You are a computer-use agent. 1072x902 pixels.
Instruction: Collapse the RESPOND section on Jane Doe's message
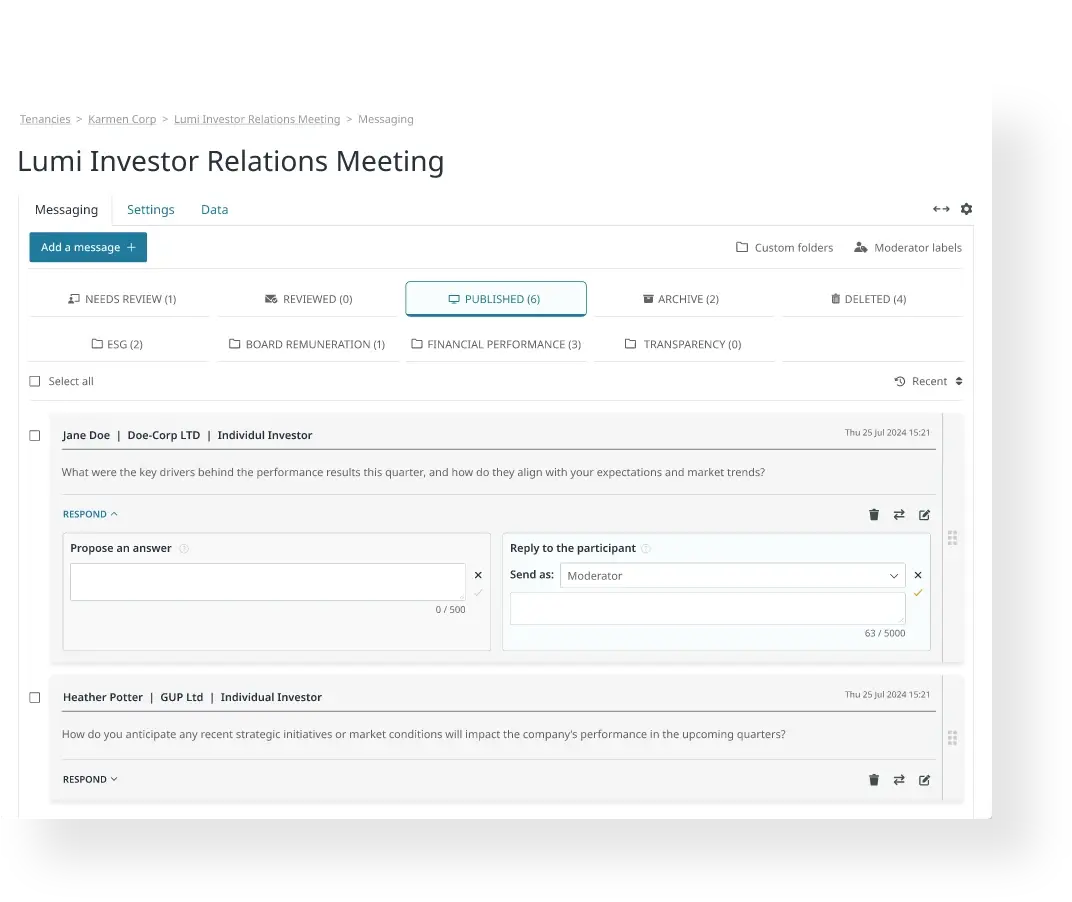pyautogui.click(x=89, y=513)
